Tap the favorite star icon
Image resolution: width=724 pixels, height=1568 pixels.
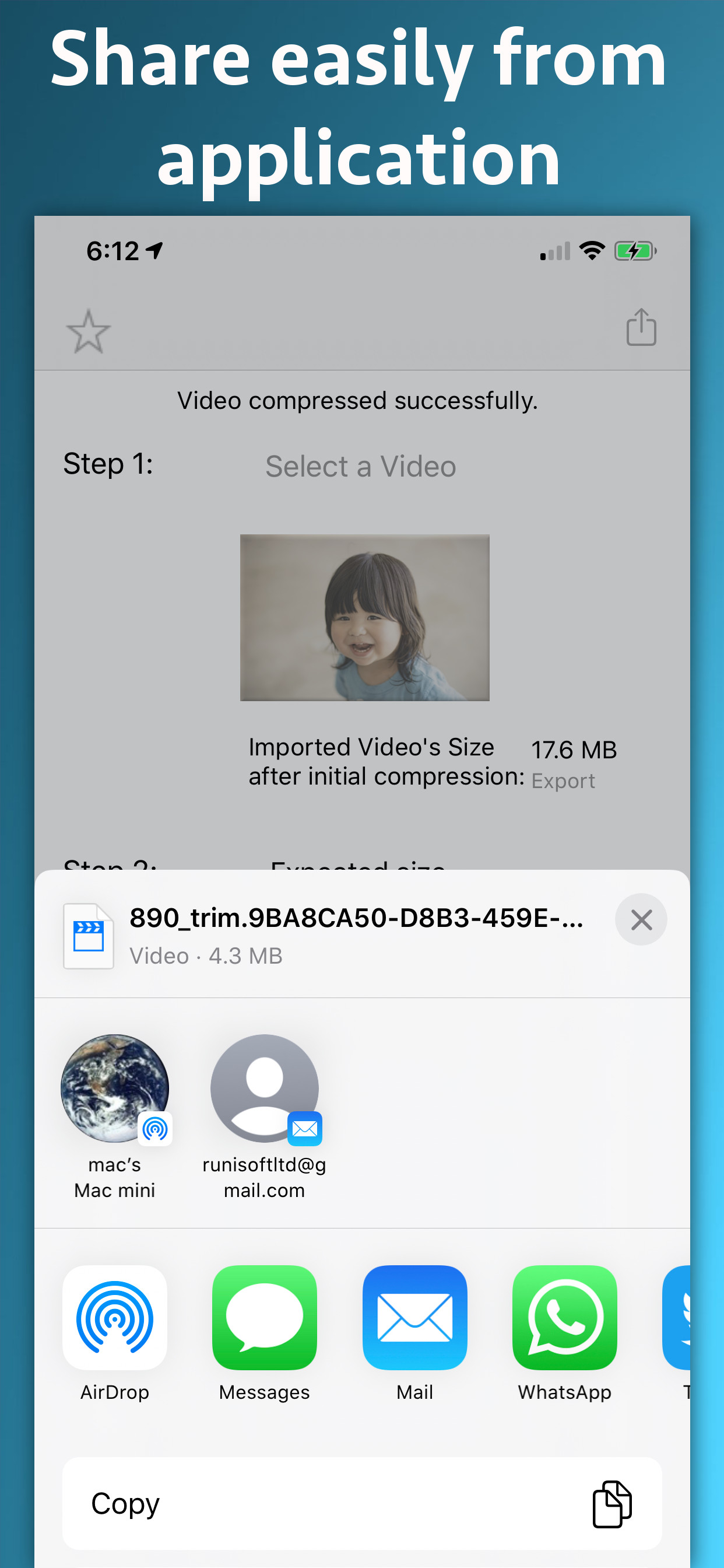point(88,331)
